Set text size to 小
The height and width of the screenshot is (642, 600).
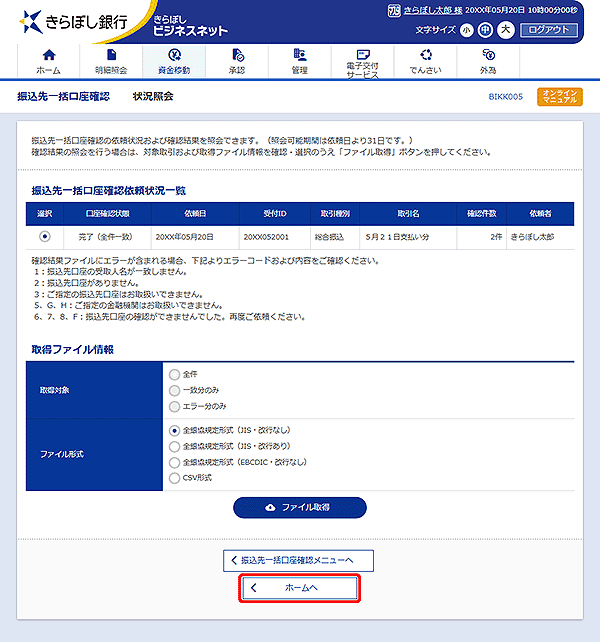click(x=466, y=30)
